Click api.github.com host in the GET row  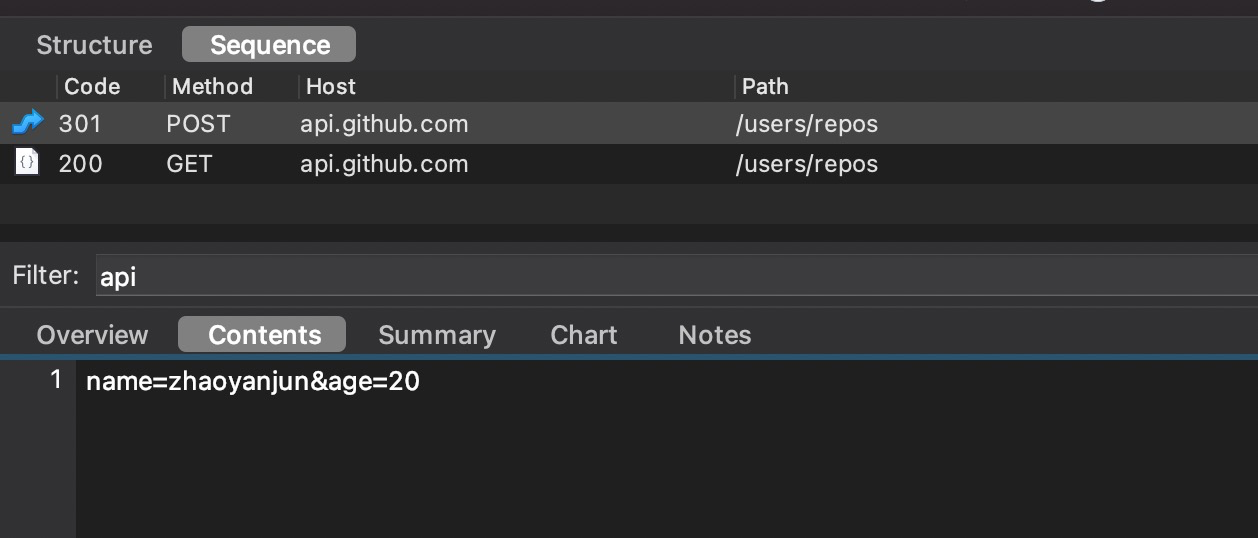[x=384, y=164]
